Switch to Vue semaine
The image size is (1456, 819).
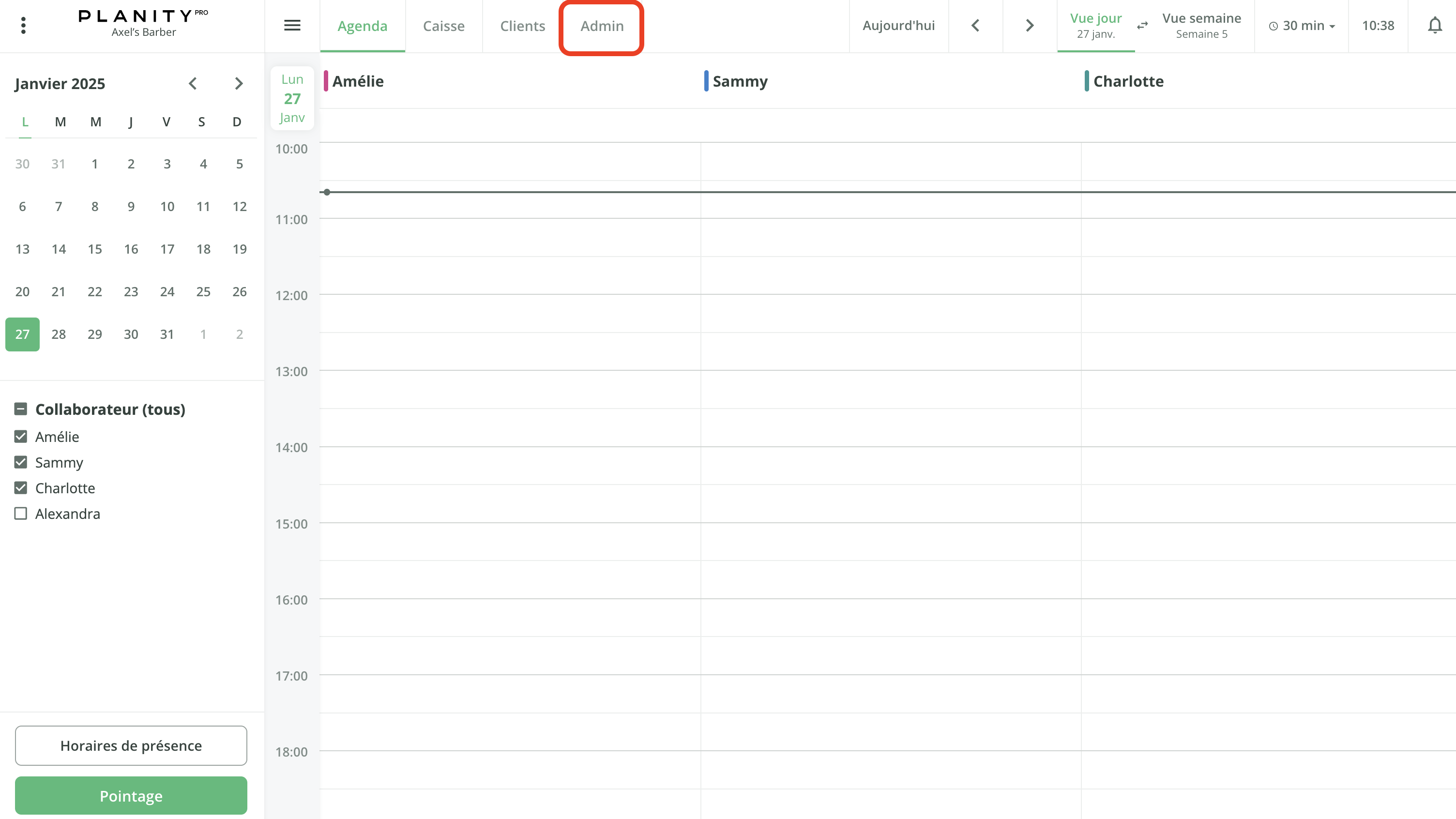coord(1202,25)
